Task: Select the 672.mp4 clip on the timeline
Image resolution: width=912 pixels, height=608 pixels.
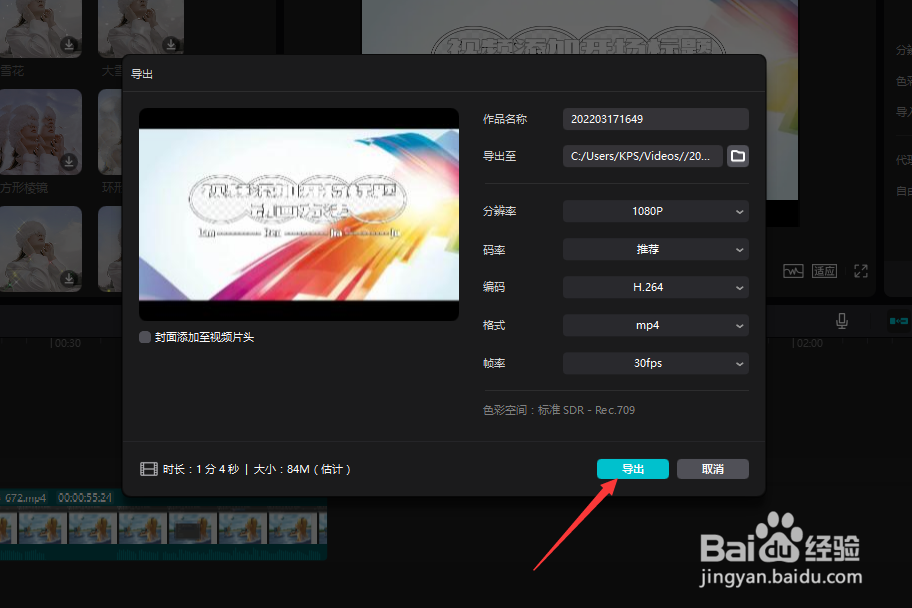Action: [163, 525]
